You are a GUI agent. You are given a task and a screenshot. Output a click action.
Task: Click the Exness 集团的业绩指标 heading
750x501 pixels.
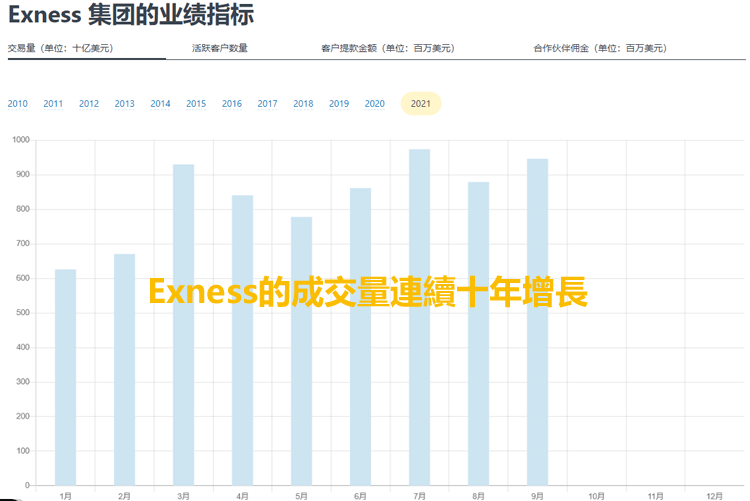[x=131, y=14]
